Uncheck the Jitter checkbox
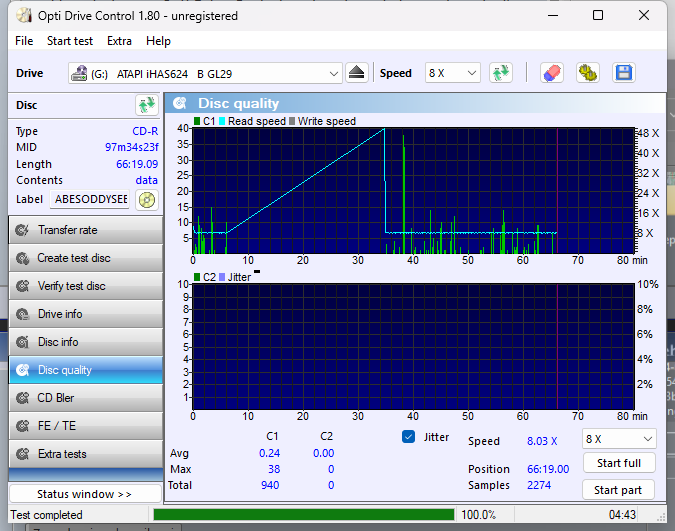This screenshot has width=675, height=531. (x=408, y=437)
